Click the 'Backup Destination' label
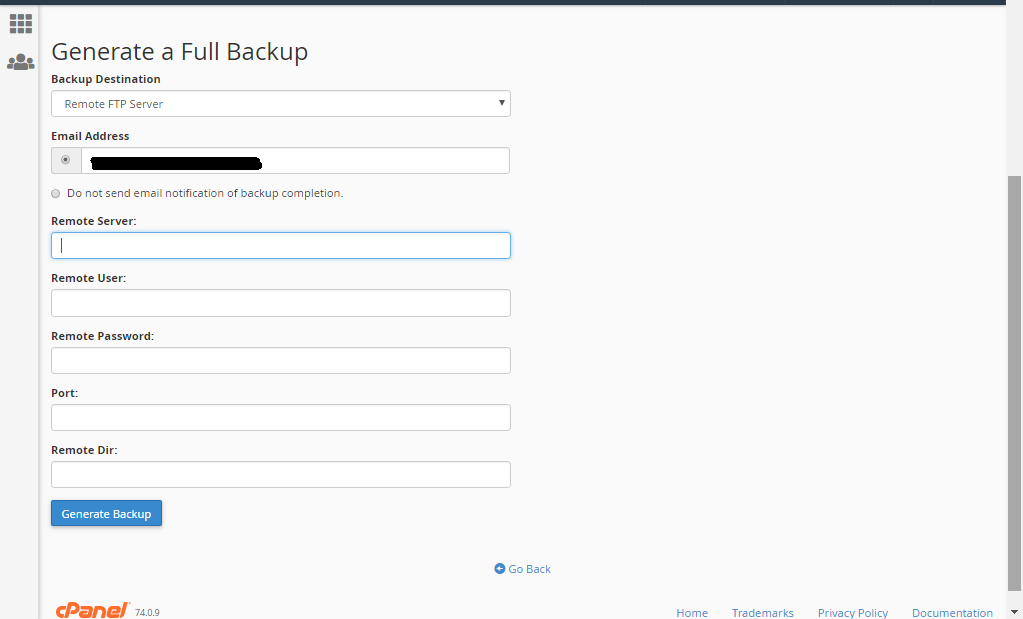 [106, 79]
